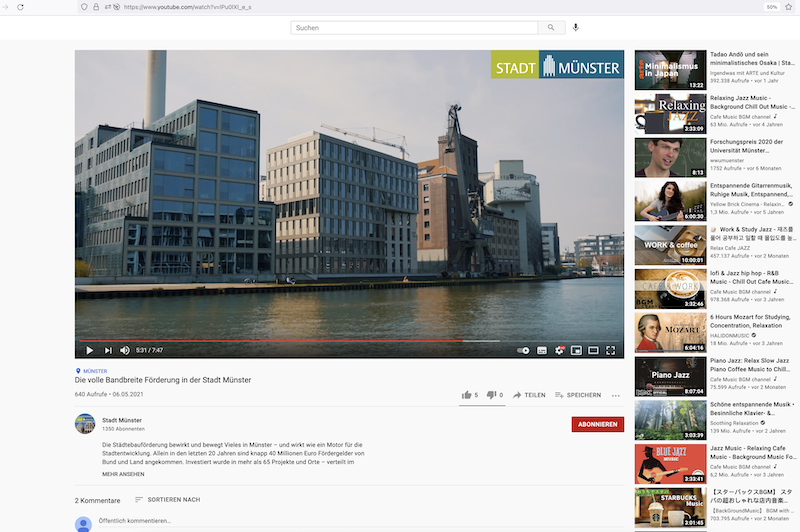800x532 pixels.
Task: Reload the page in browser
Action: (20, 7)
